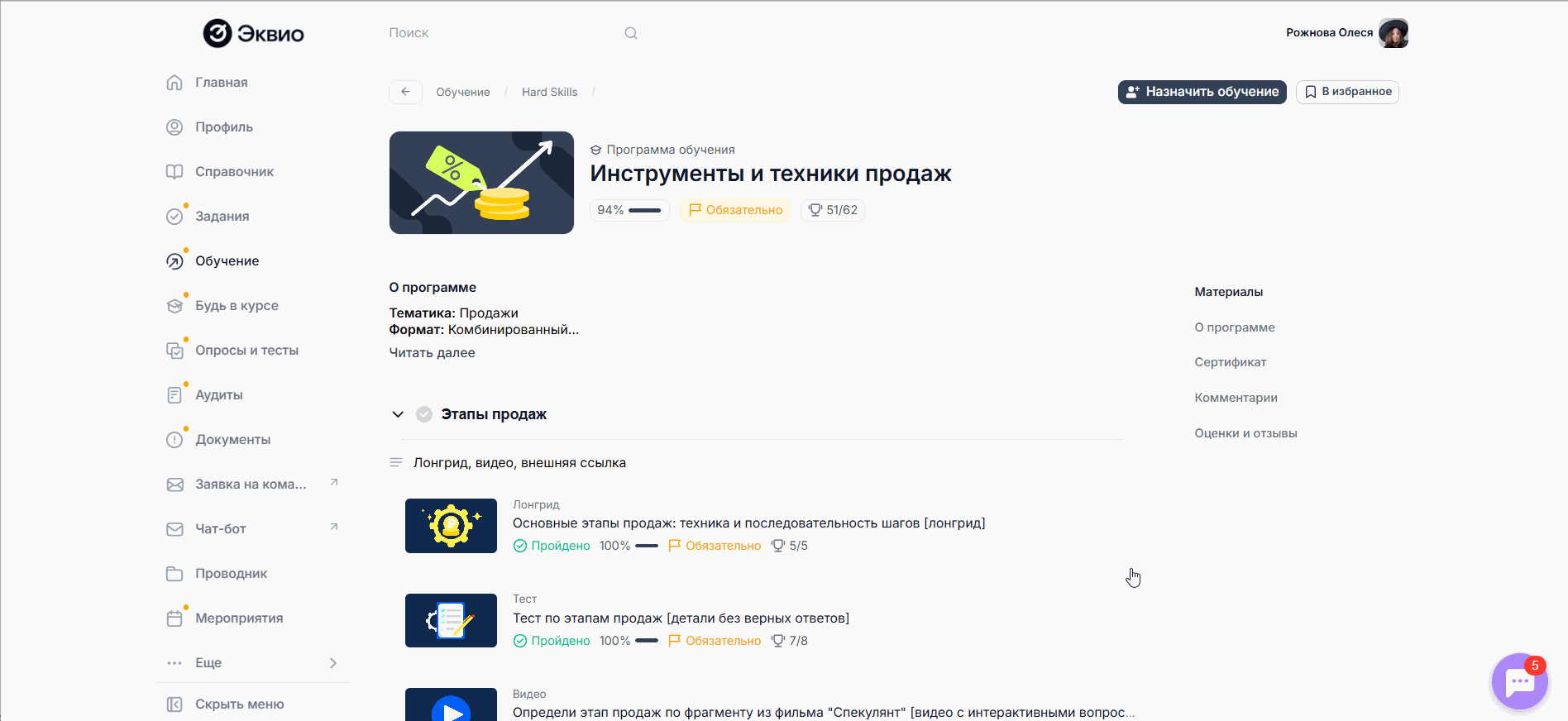The width and height of the screenshot is (1568, 721).
Task: Click the 94% program progress bar
Action: coord(645,210)
